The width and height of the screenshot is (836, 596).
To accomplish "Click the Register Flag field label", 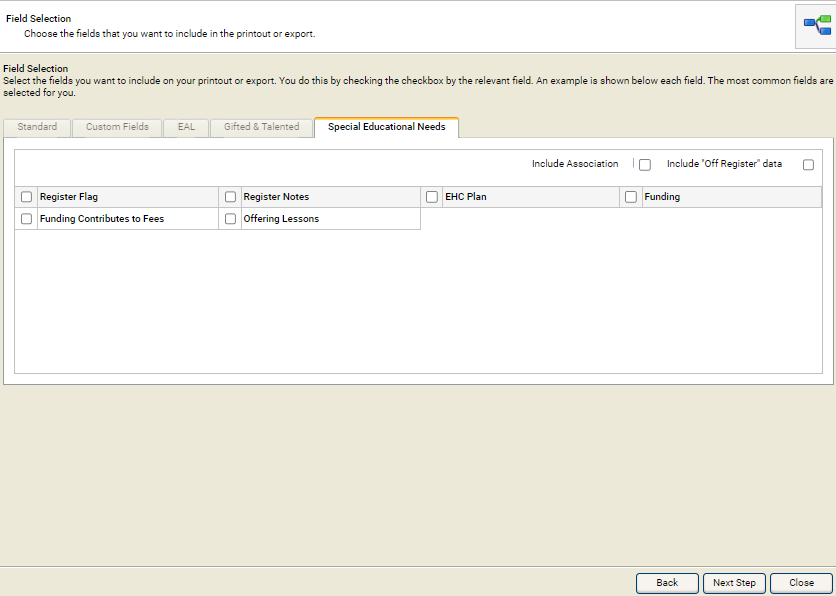I will [x=69, y=197].
